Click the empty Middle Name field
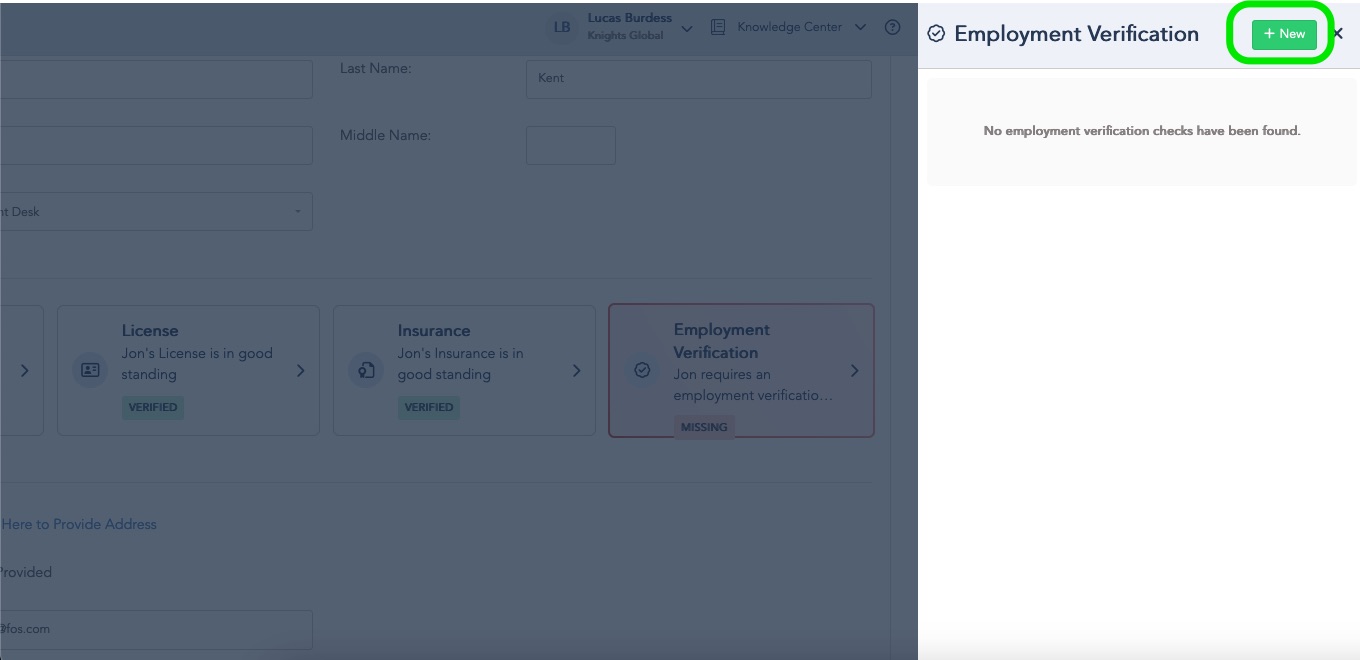 [x=571, y=145]
